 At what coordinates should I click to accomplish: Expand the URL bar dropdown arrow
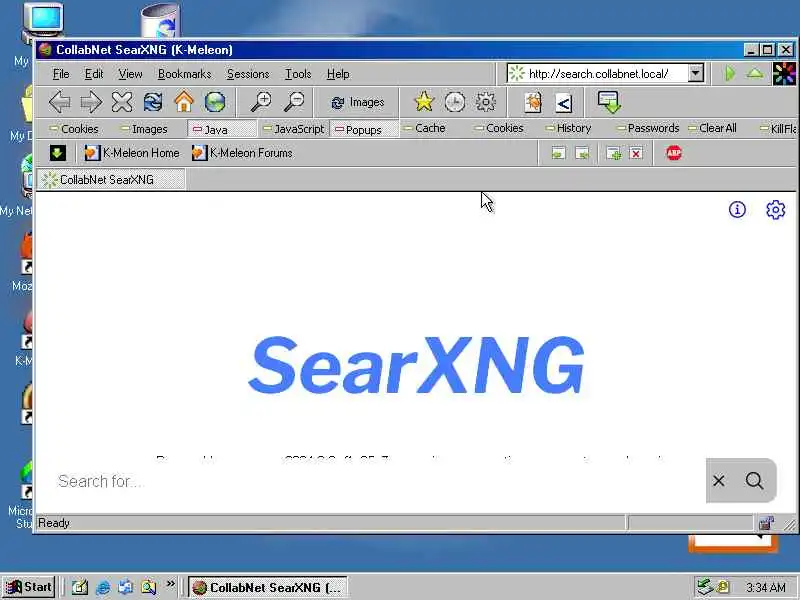(695, 73)
